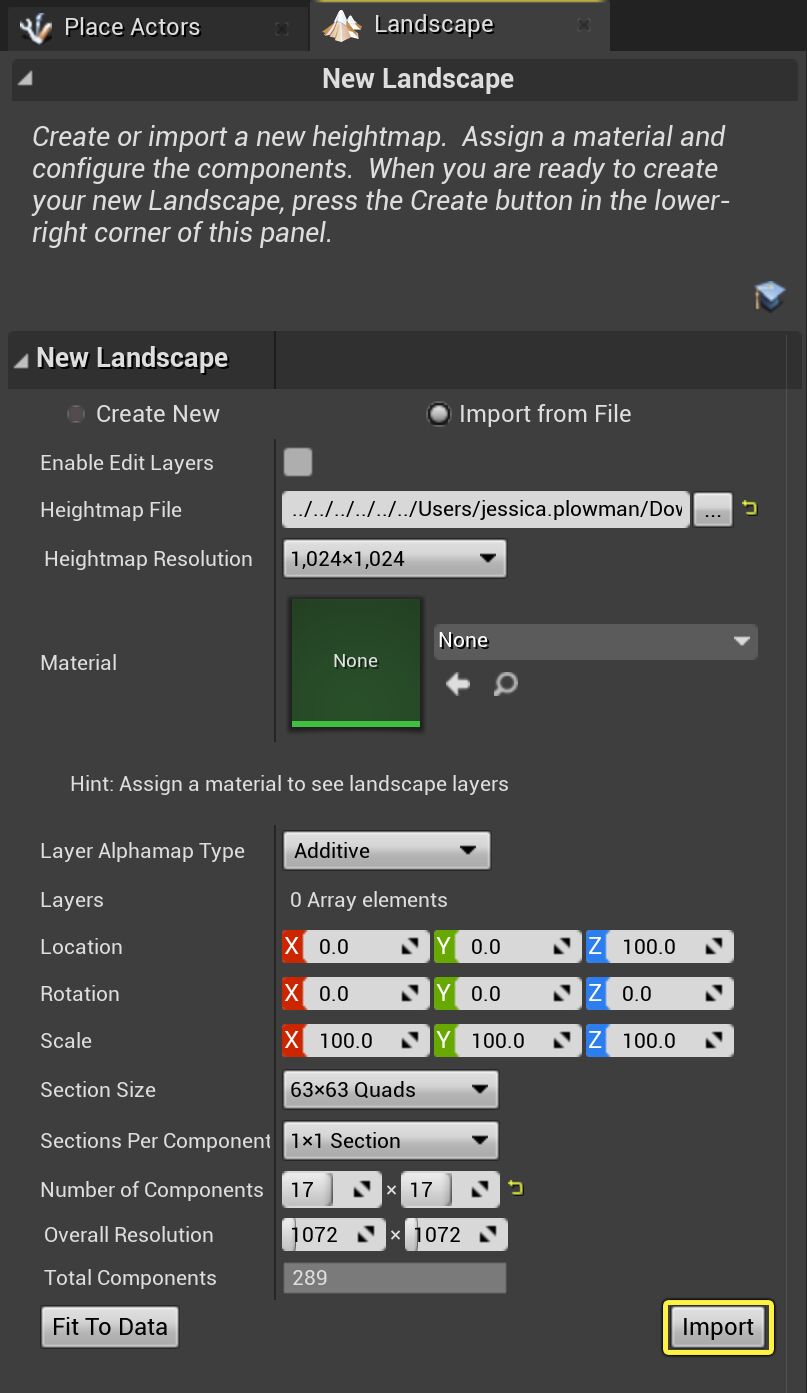Click the Heightmap File path input field

[485, 509]
